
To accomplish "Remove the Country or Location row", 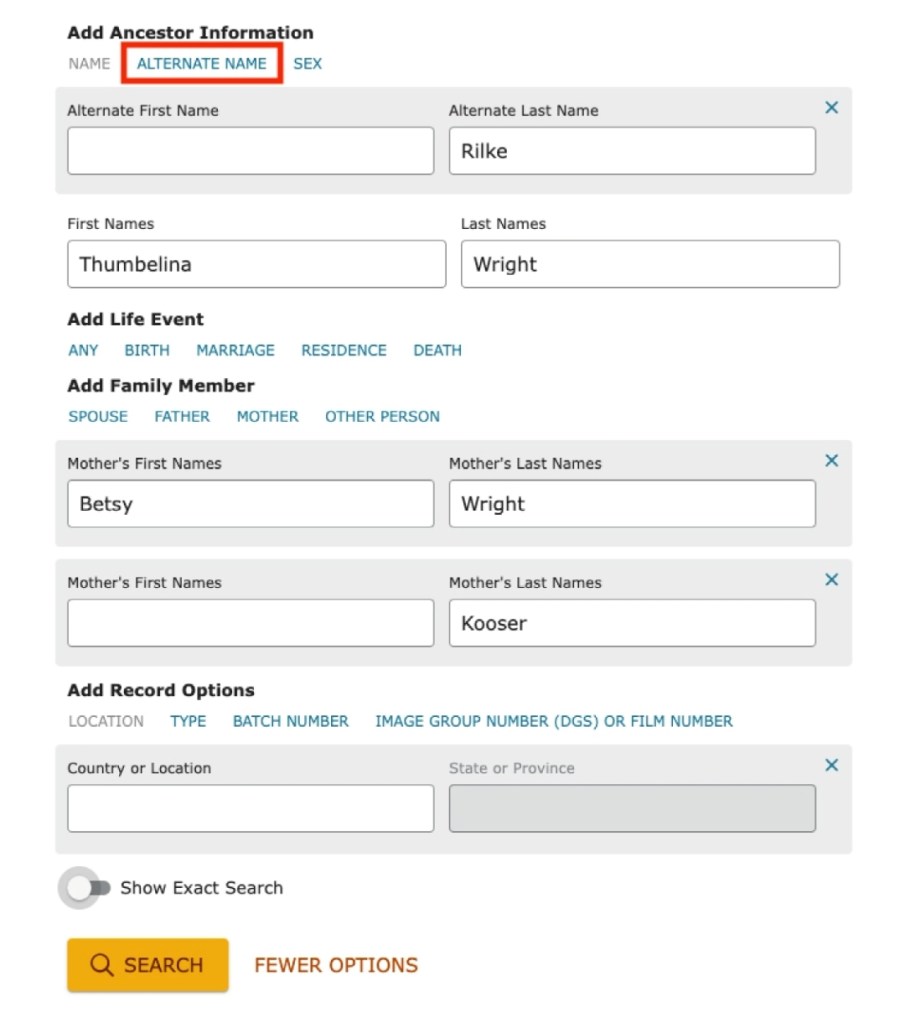I will coord(831,765).
